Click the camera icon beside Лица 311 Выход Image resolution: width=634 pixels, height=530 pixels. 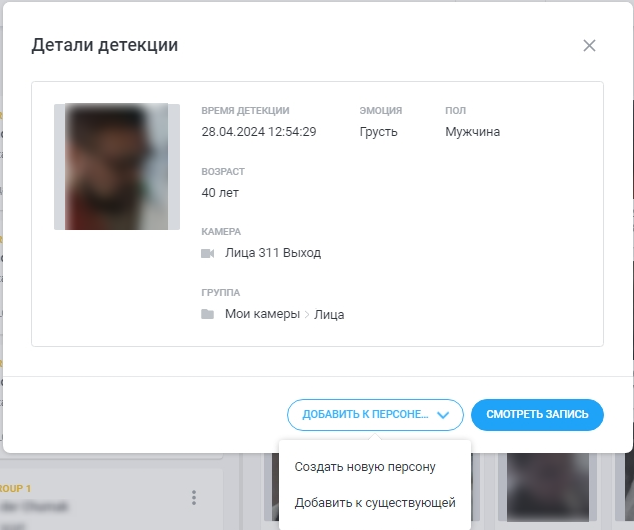pyautogui.click(x=207, y=253)
